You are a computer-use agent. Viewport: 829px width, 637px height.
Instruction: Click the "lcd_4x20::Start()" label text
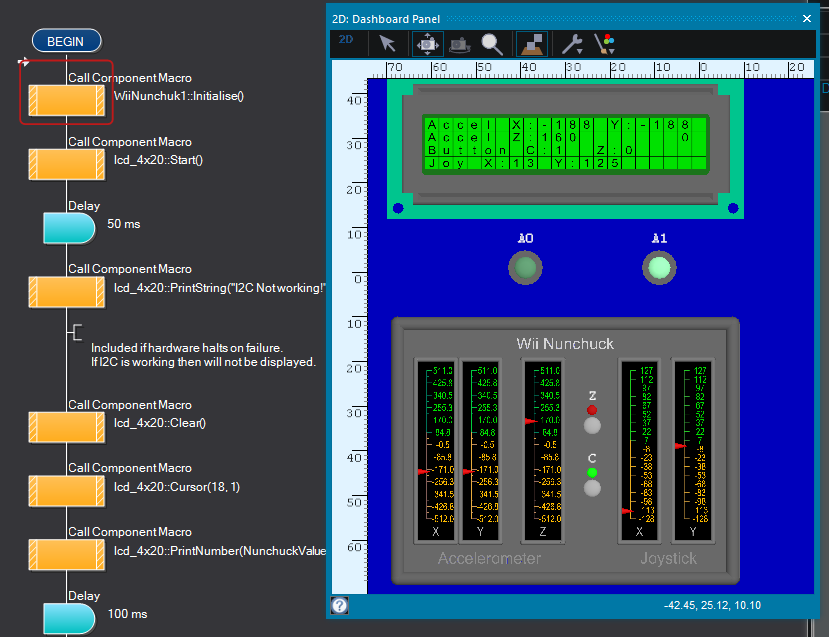(x=158, y=160)
